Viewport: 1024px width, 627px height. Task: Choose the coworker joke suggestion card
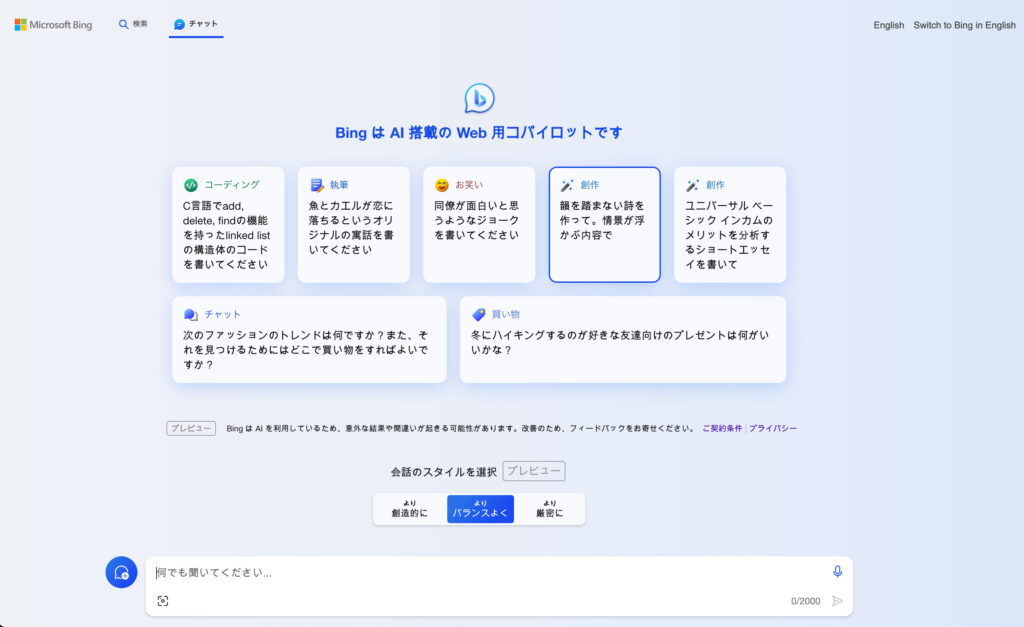click(479, 225)
